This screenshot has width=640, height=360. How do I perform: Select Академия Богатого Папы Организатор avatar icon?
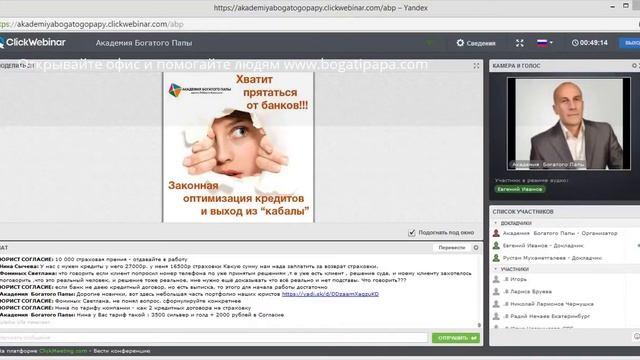pos(496,233)
